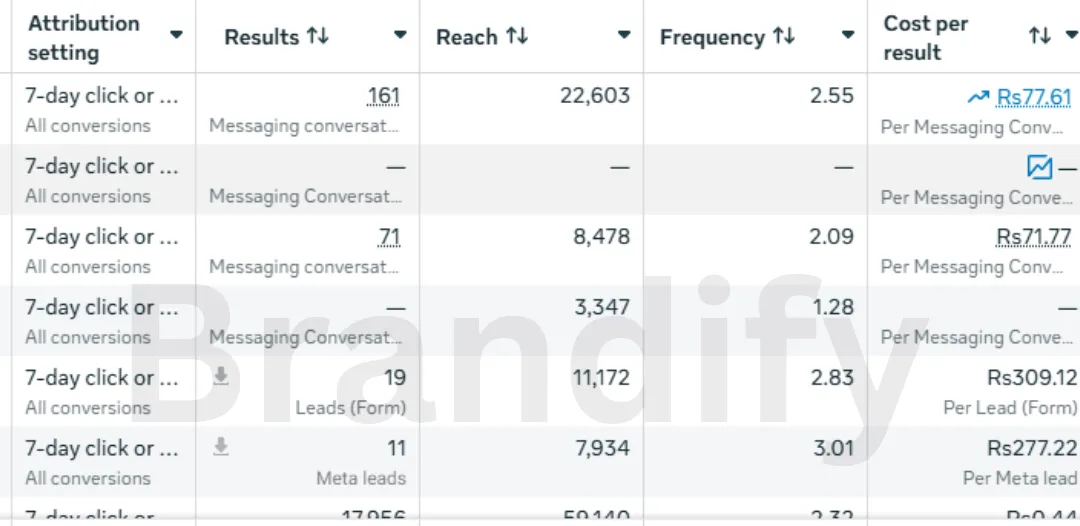The image size is (1080, 526).
Task: Open Cost per result column dropdown
Action: (1071, 34)
